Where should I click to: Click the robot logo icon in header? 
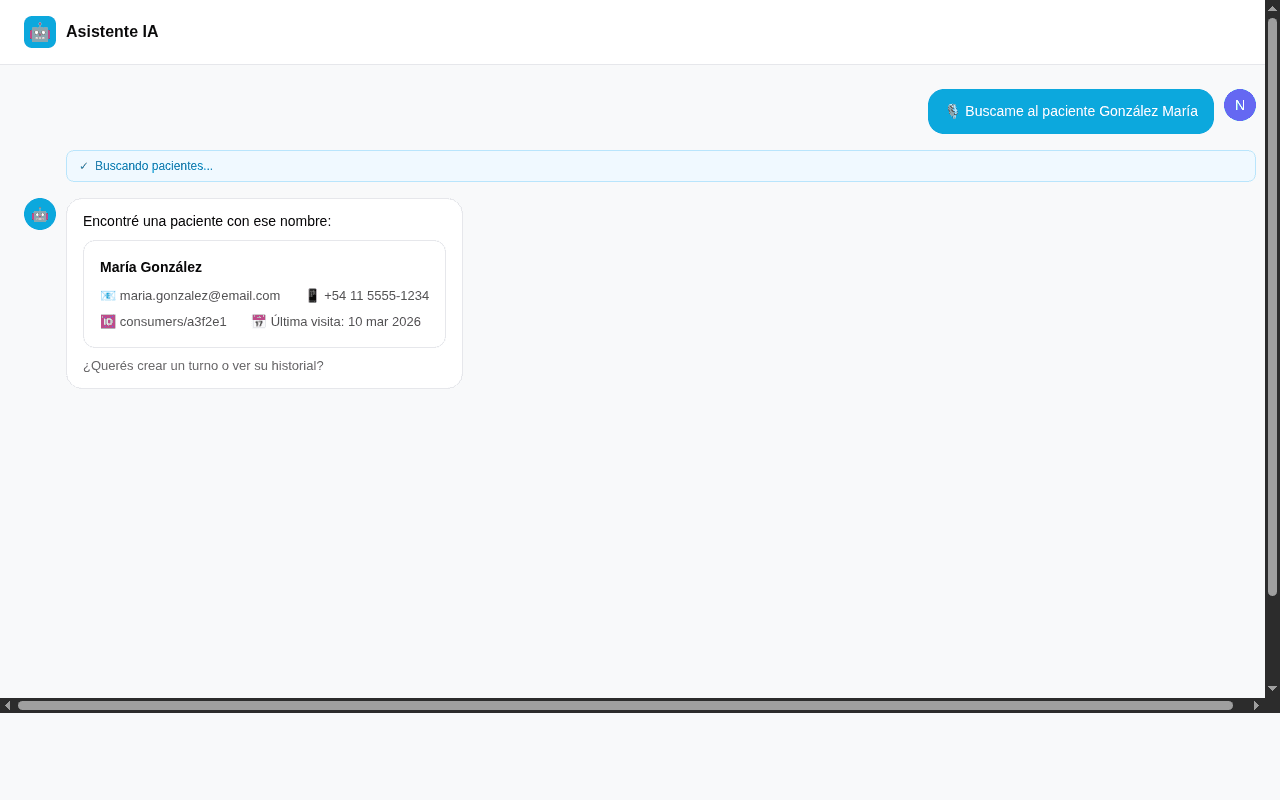40,32
